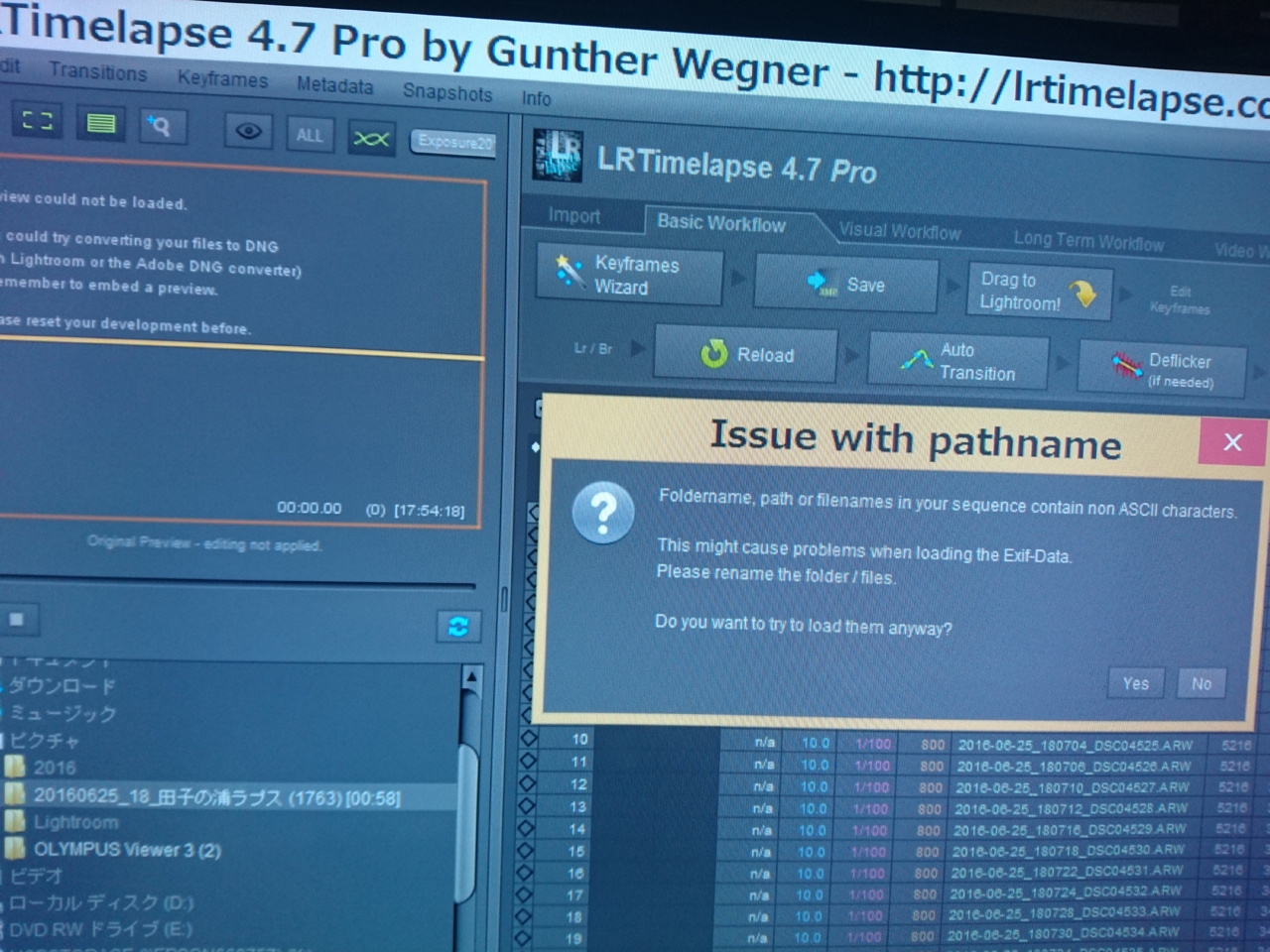Click the Deflicker button
1270x952 pixels.
(1162, 369)
